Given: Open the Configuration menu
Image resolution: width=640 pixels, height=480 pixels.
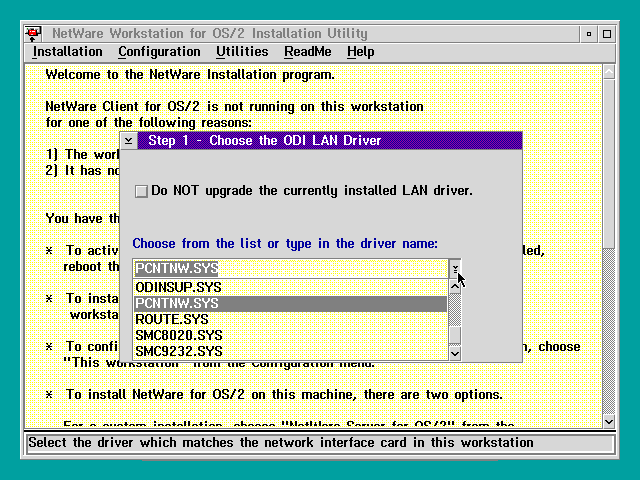Looking at the screenshot, I should click(159, 52).
